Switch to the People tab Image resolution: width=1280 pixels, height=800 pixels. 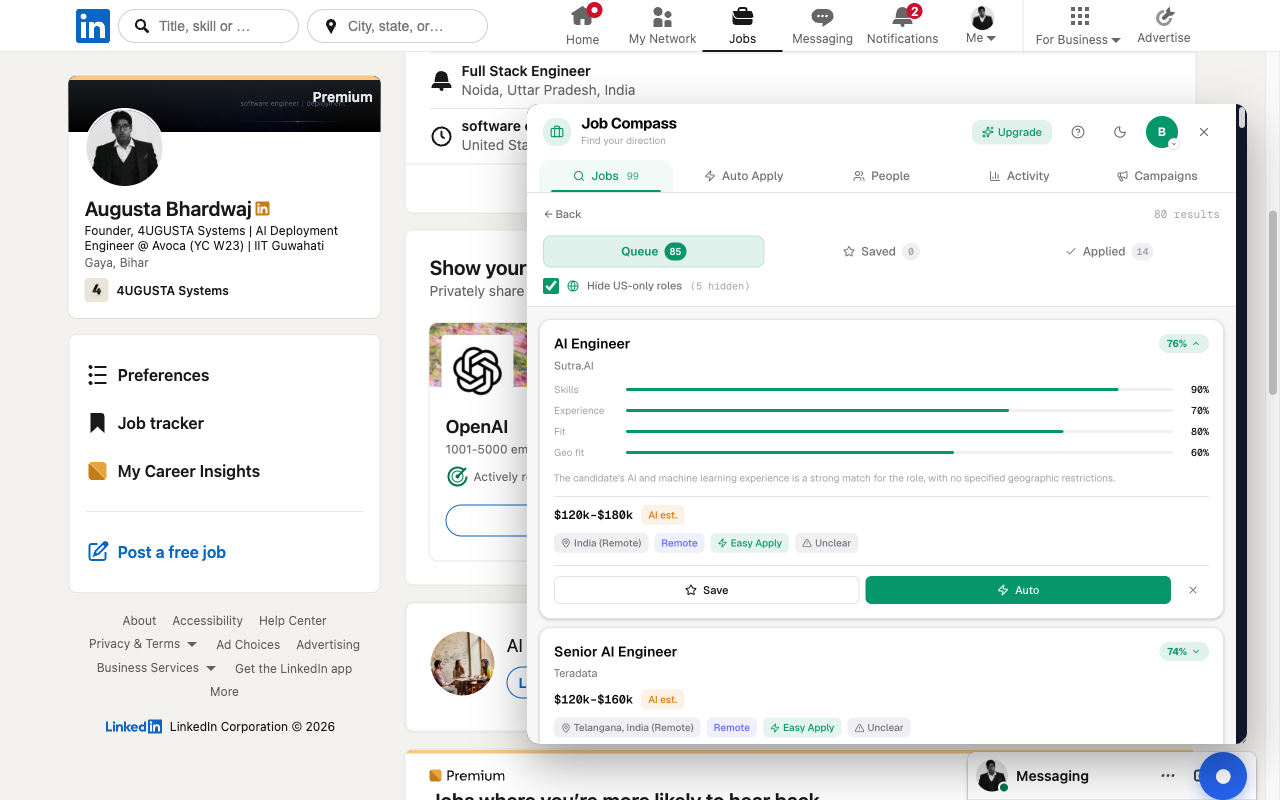pyautogui.click(x=881, y=176)
